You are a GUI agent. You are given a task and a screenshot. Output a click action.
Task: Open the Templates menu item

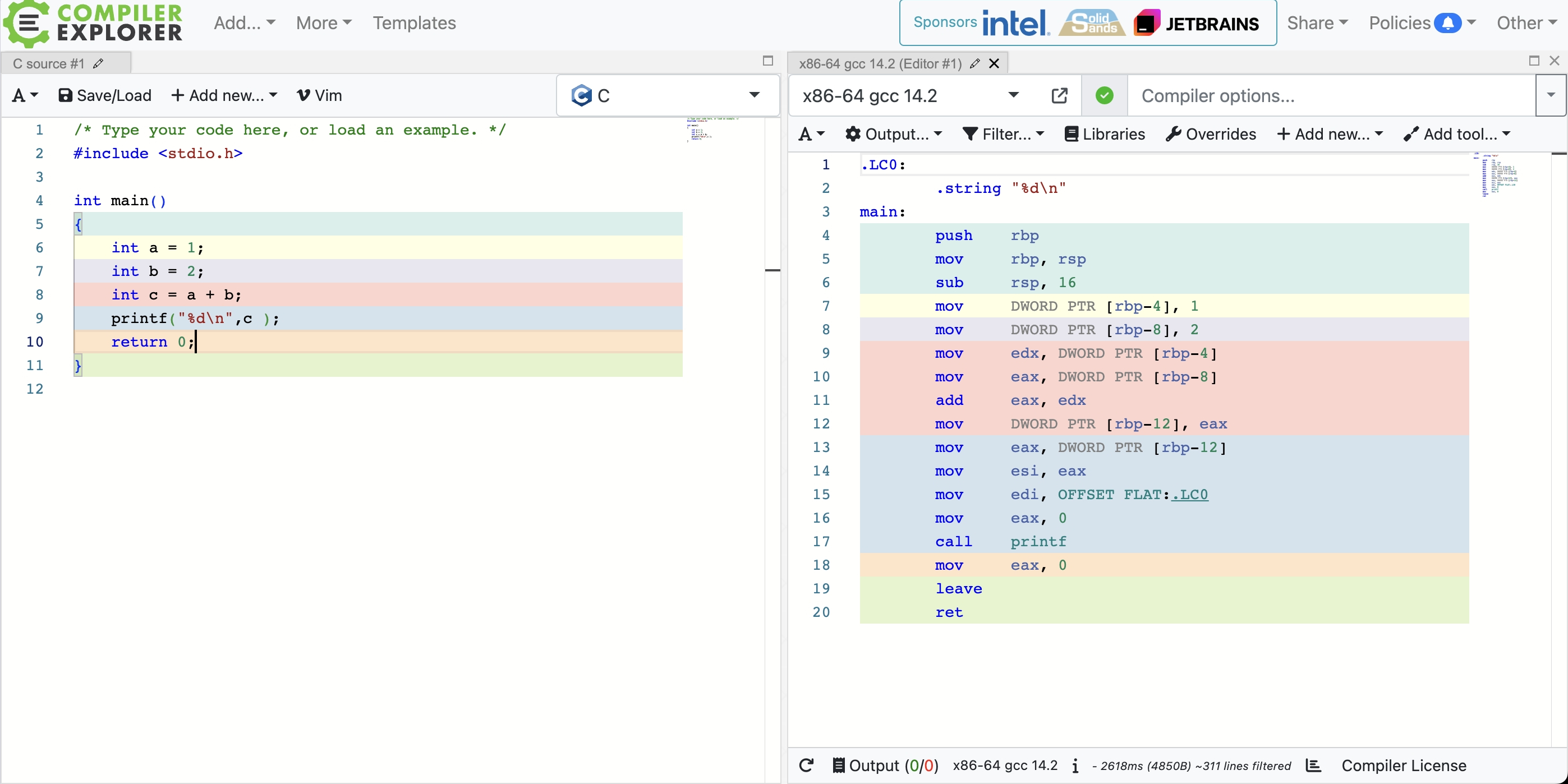(414, 23)
